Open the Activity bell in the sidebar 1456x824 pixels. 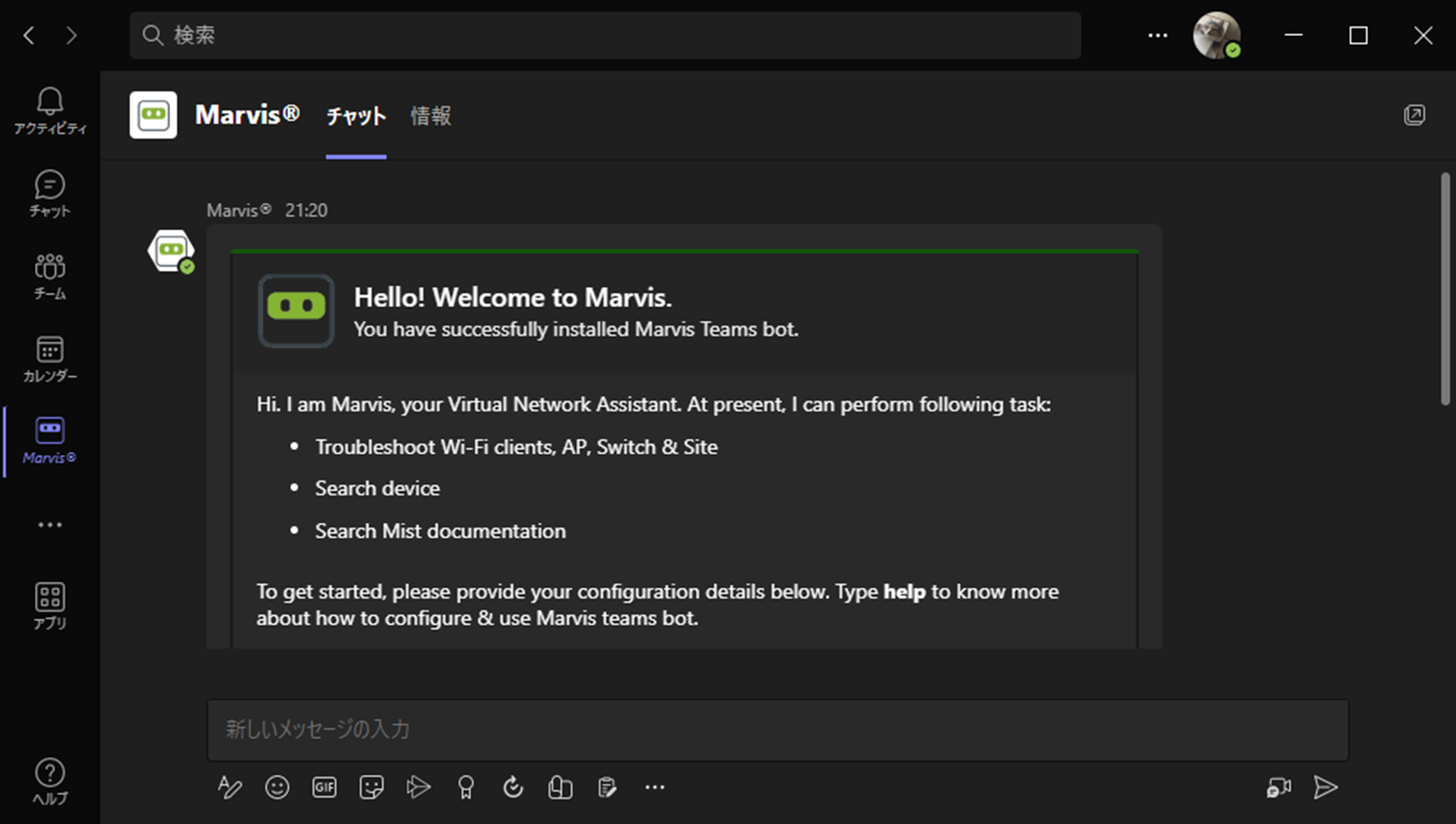click(49, 110)
